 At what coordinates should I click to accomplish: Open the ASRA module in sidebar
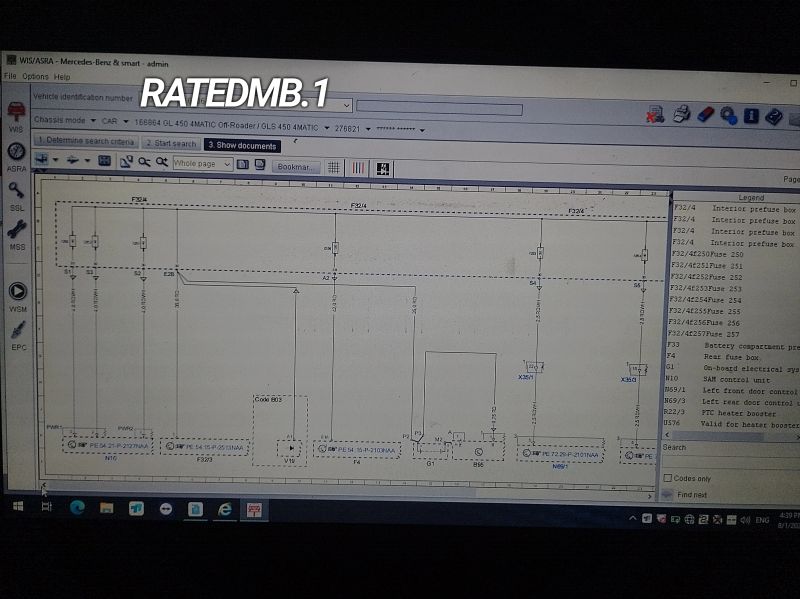16,156
